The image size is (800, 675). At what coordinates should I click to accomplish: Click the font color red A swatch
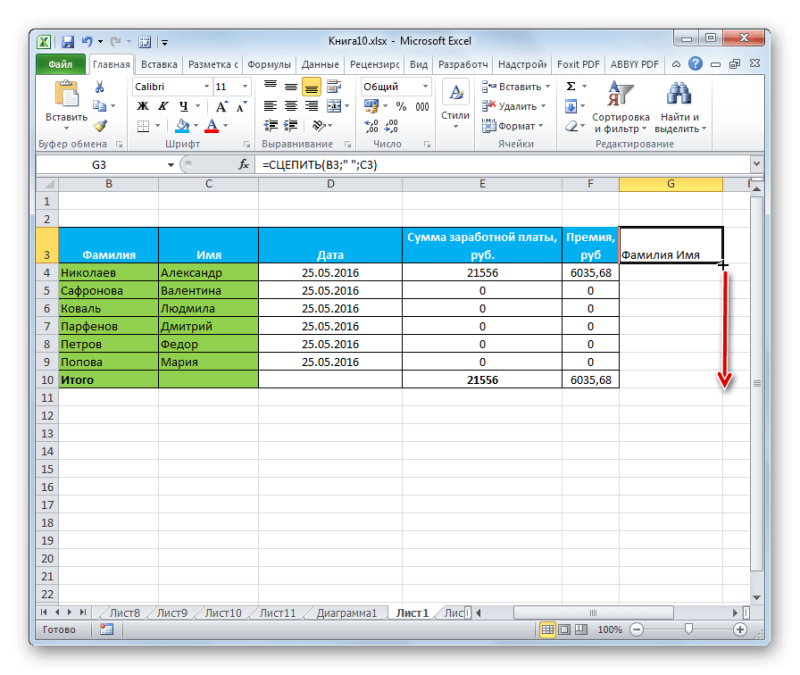[212, 126]
